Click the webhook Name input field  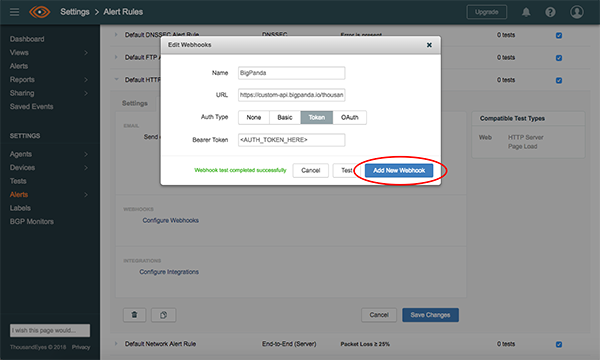[x=291, y=73]
